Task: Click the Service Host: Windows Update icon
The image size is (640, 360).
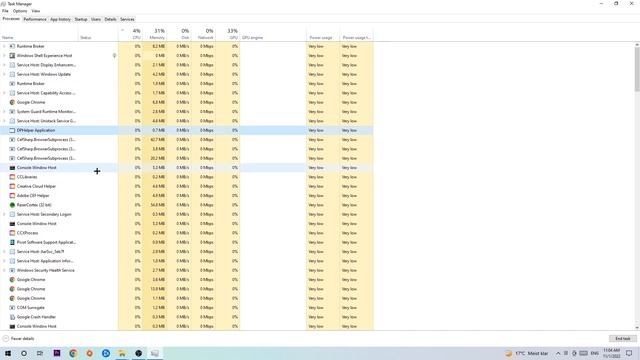Action: click(12, 74)
